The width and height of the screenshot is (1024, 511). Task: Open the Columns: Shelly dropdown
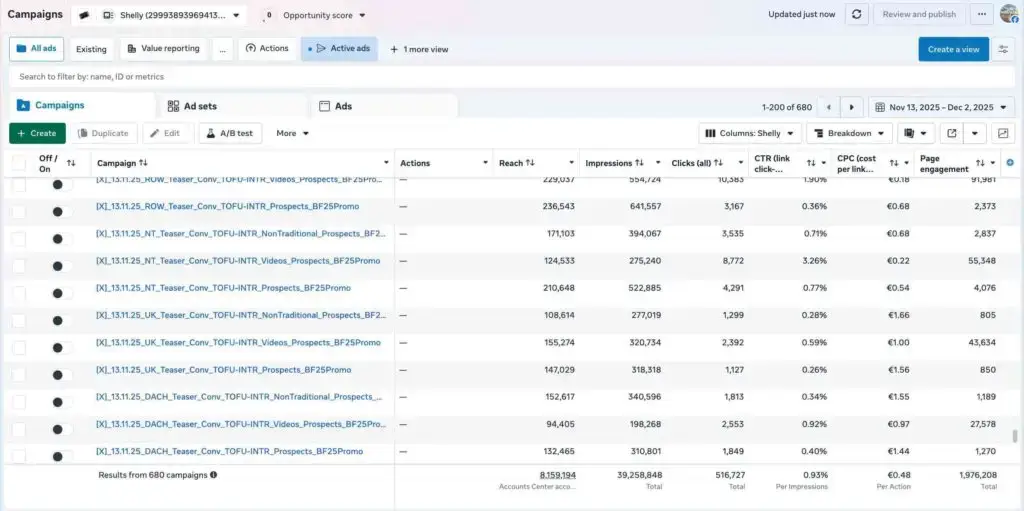click(750, 133)
